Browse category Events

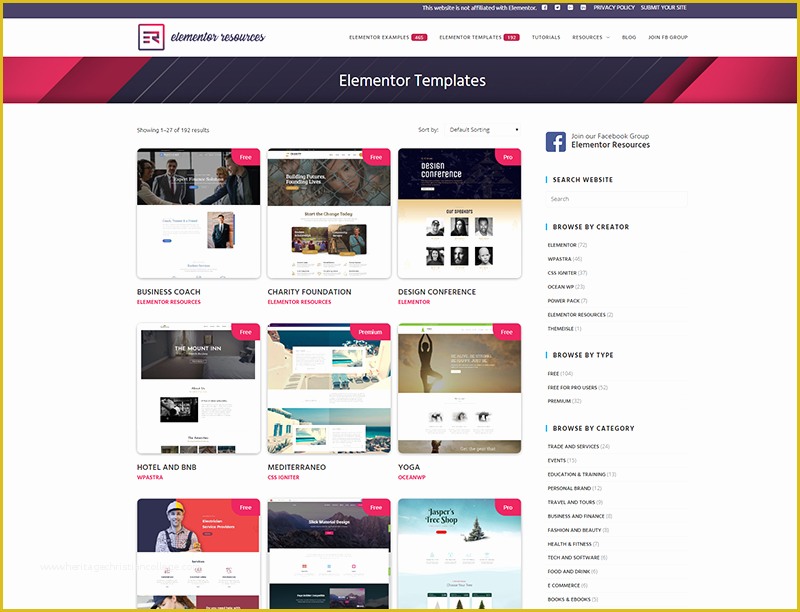tap(562, 461)
